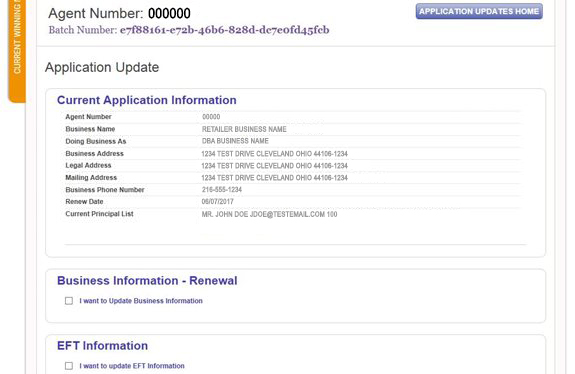The height and width of the screenshot is (374, 575).
Task: Click 'I want to Update Business Information' label
Action: tap(141, 301)
